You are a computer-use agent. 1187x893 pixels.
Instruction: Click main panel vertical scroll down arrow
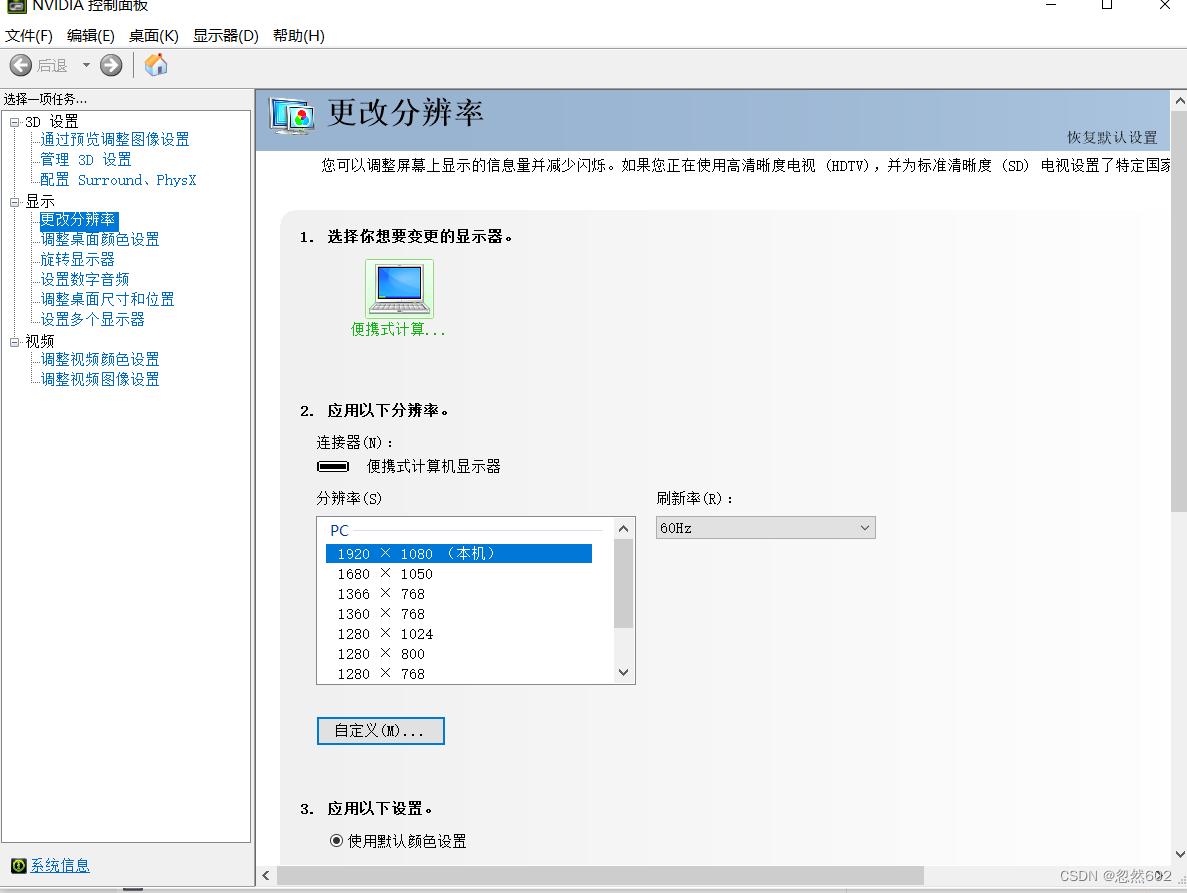click(x=1179, y=854)
